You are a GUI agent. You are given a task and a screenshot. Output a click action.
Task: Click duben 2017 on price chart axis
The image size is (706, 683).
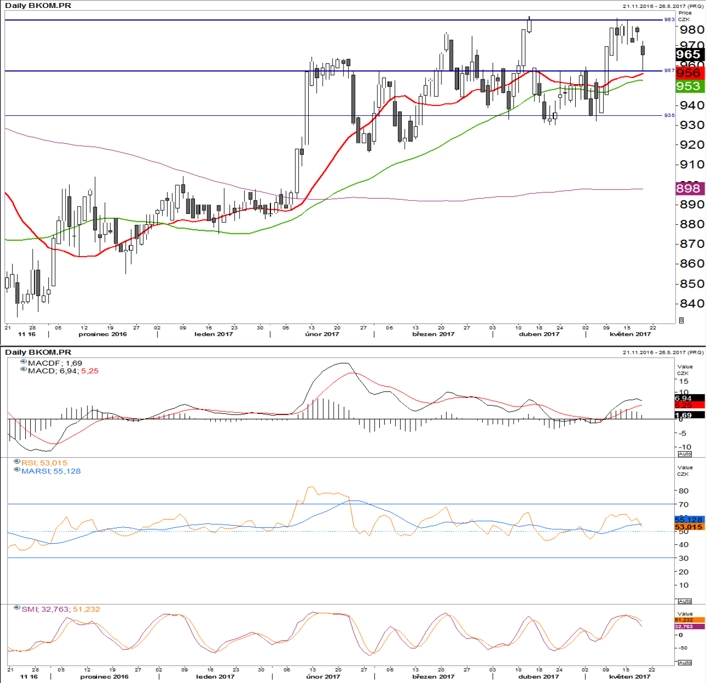539,334
